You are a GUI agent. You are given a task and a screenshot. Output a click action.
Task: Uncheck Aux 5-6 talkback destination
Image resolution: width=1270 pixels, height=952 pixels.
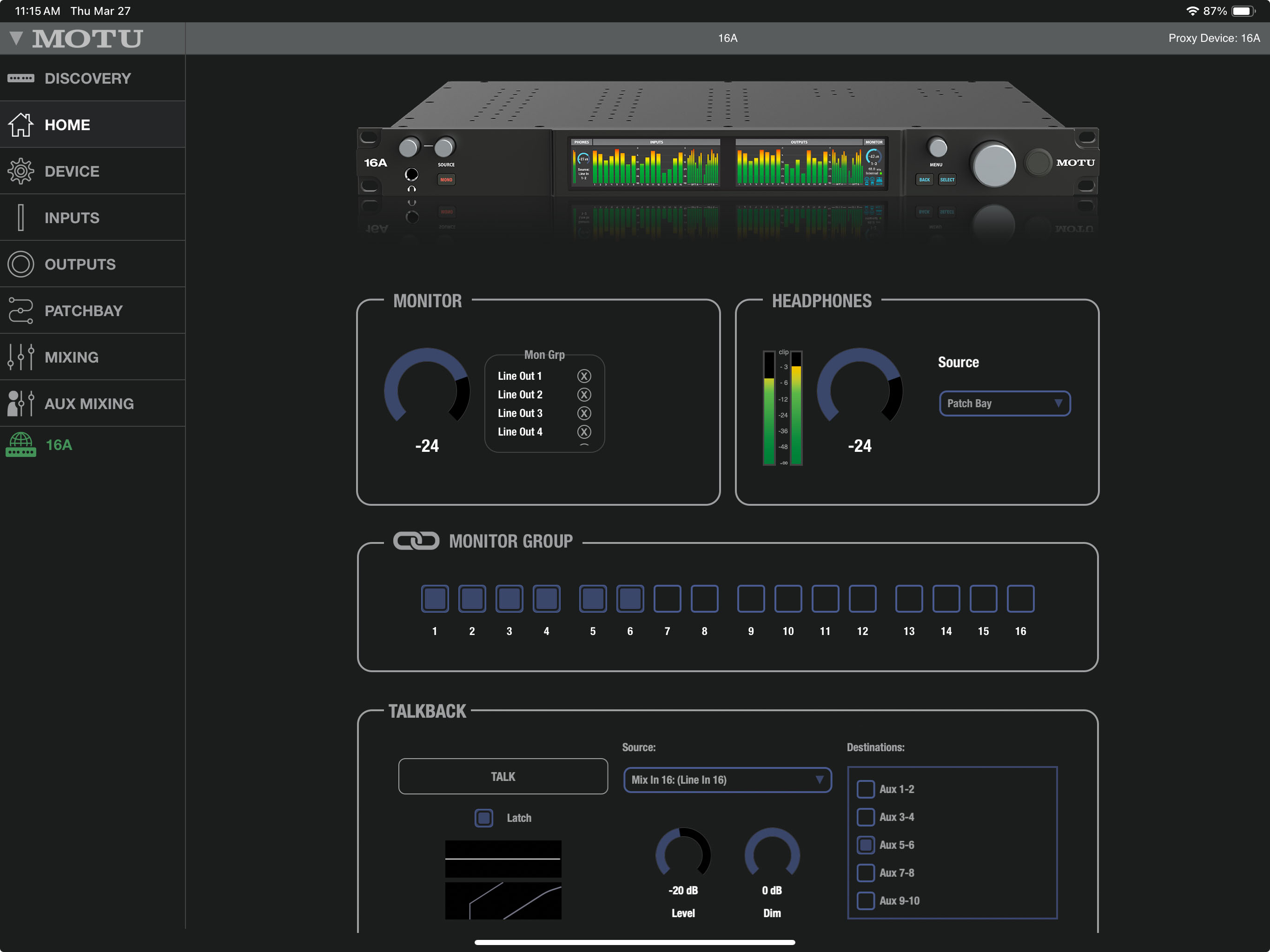click(866, 845)
